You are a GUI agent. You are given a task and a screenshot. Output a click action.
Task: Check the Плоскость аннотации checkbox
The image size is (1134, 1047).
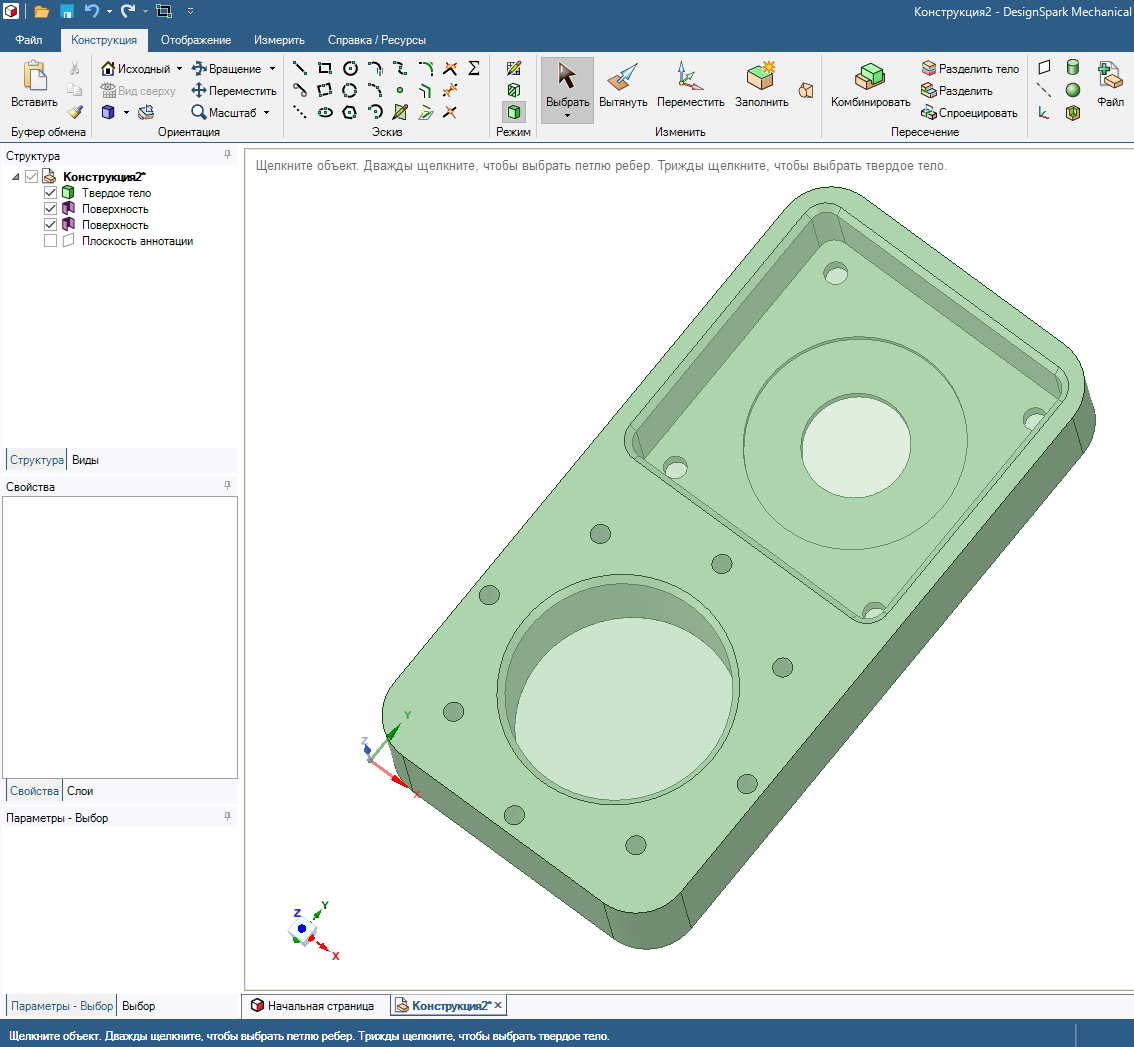tap(50, 241)
